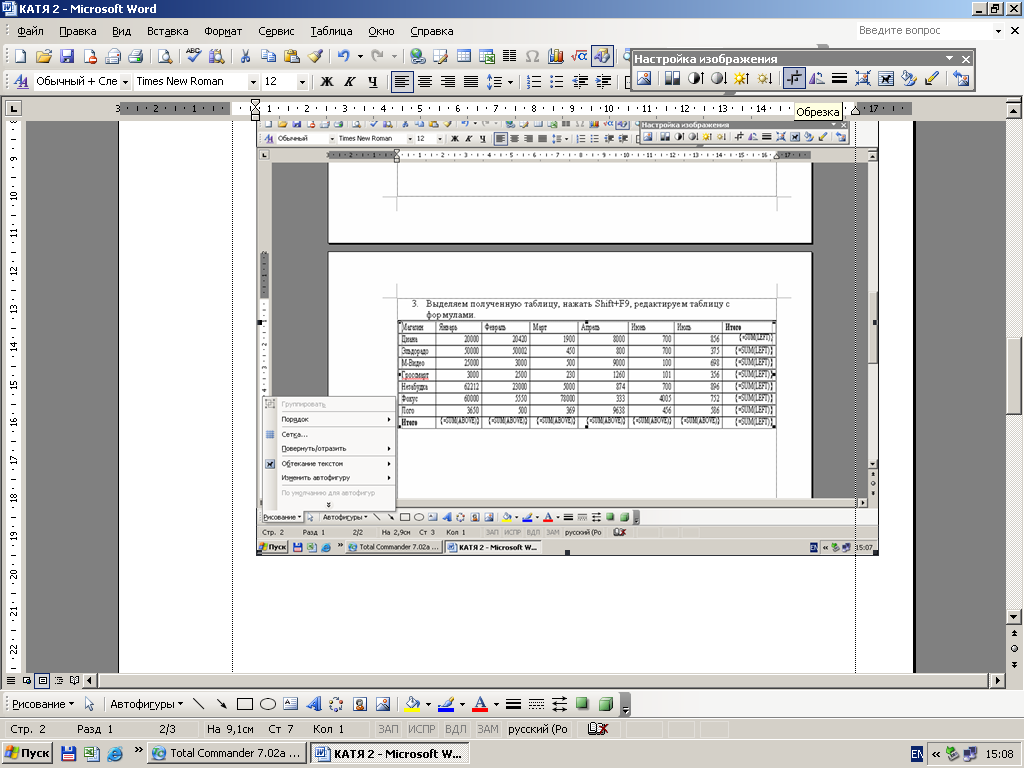Image resolution: width=1024 pixels, height=768 pixels.
Task: Turn off left text alignment
Action: coord(402,82)
